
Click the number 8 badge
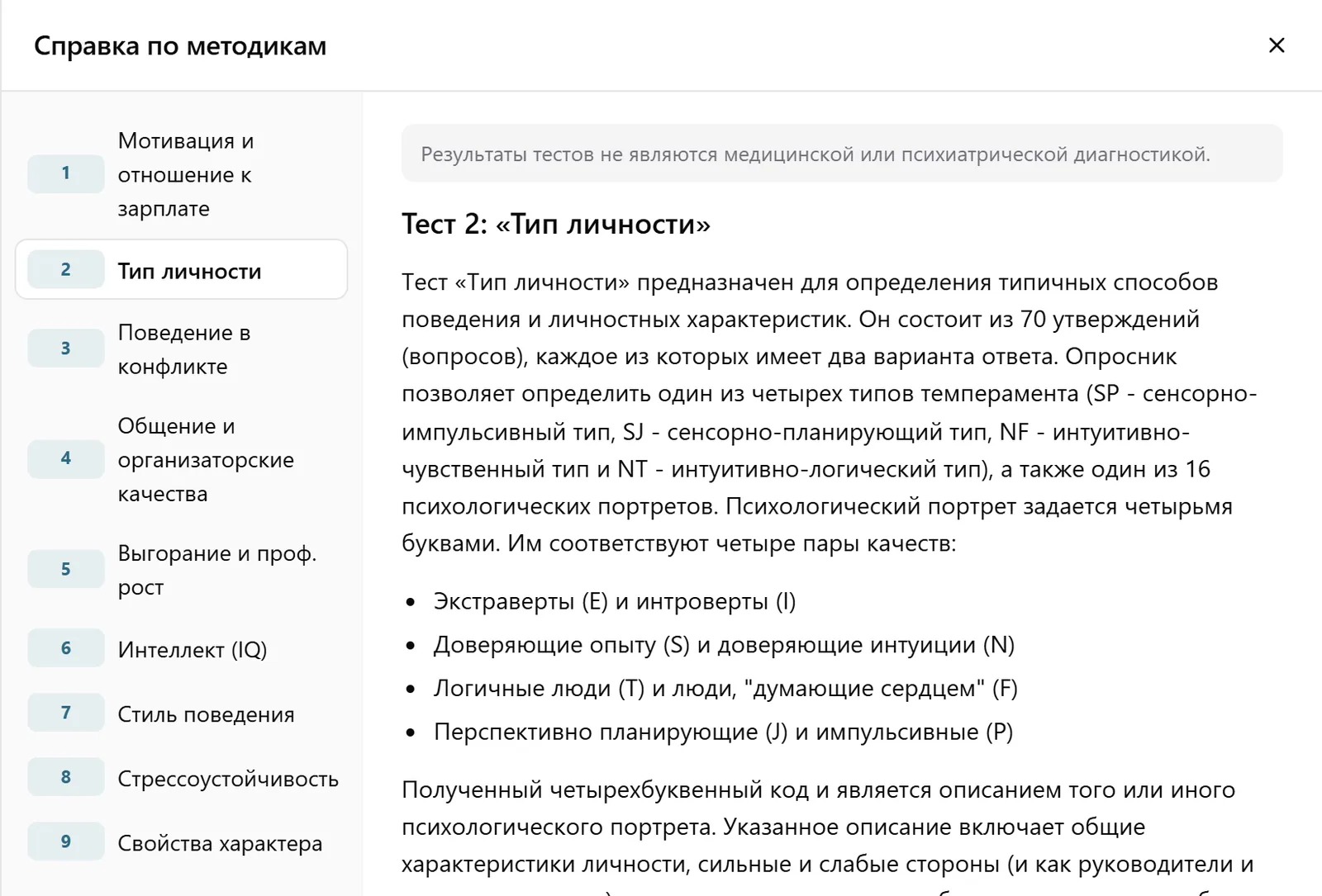coord(66,777)
